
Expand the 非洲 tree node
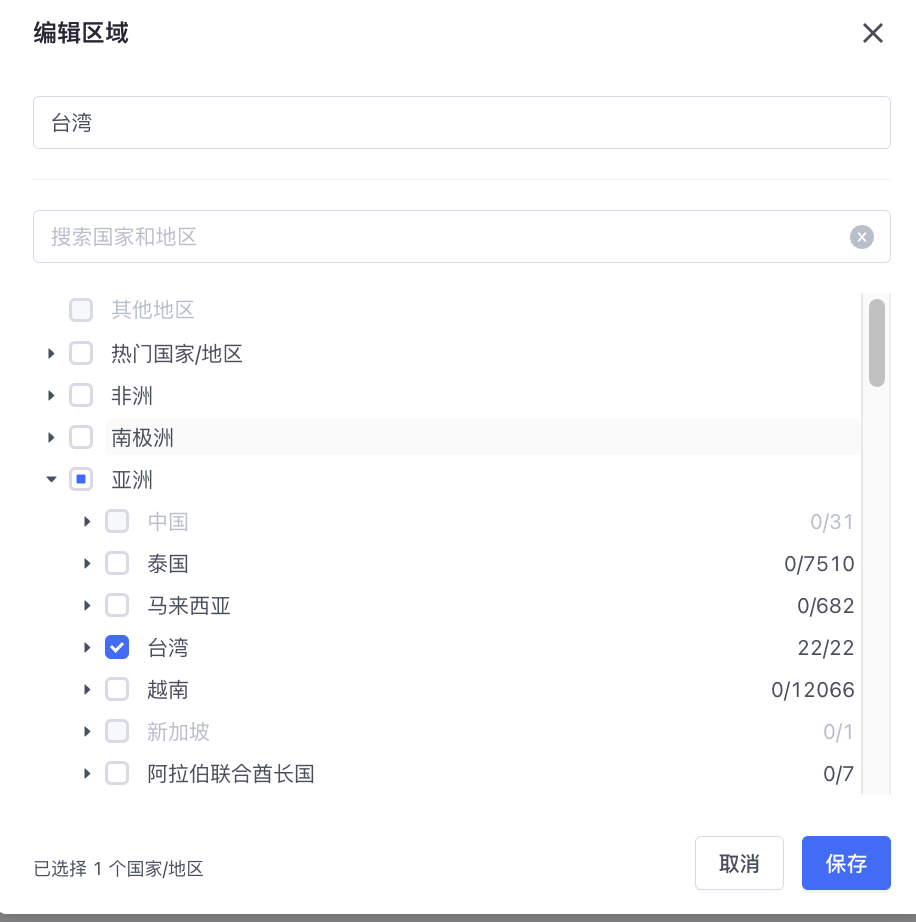pos(51,396)
